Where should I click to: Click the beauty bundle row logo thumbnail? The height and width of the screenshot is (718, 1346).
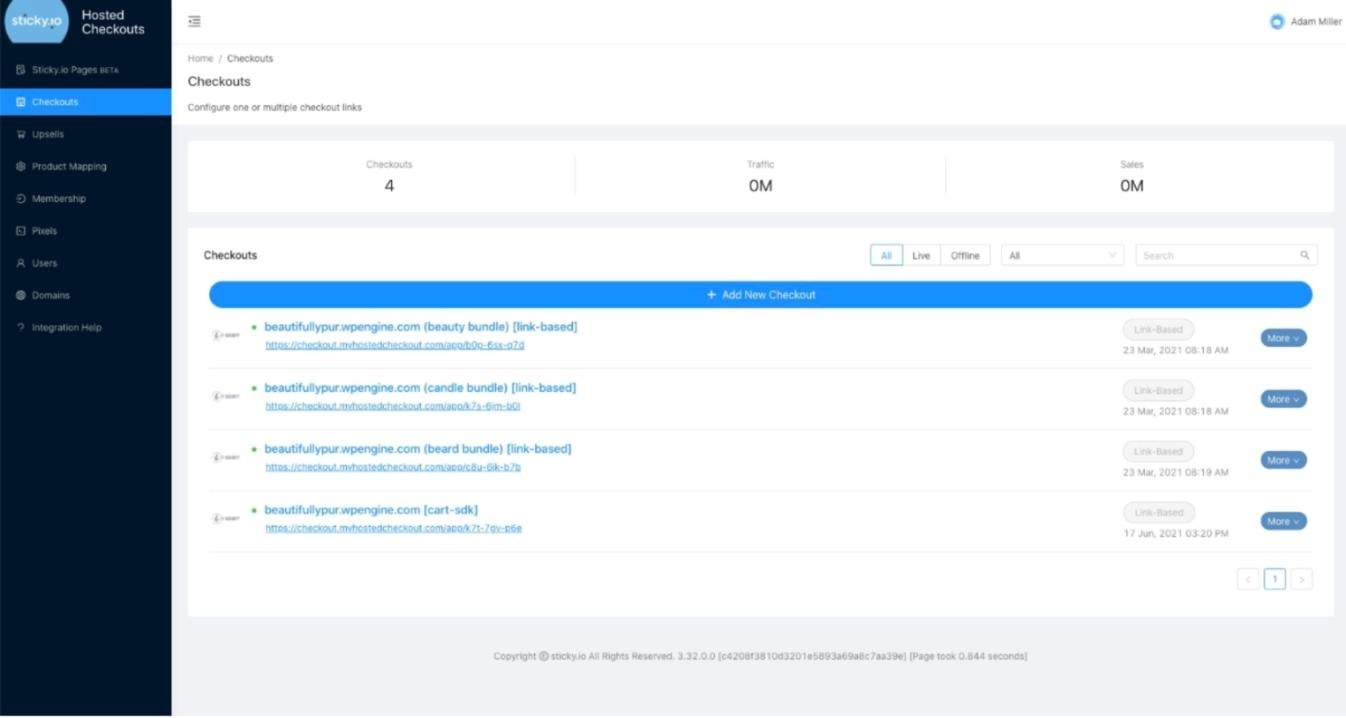tap(226, 335)
